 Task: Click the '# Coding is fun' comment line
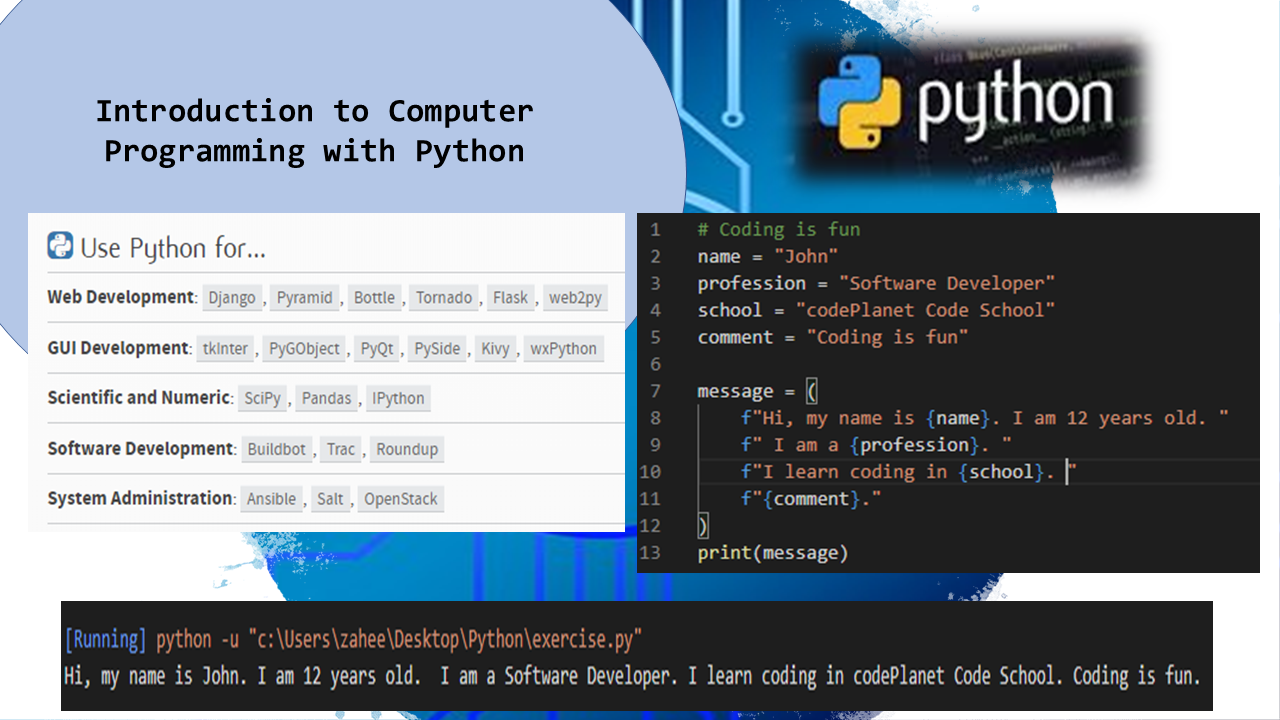click(779, 229)
